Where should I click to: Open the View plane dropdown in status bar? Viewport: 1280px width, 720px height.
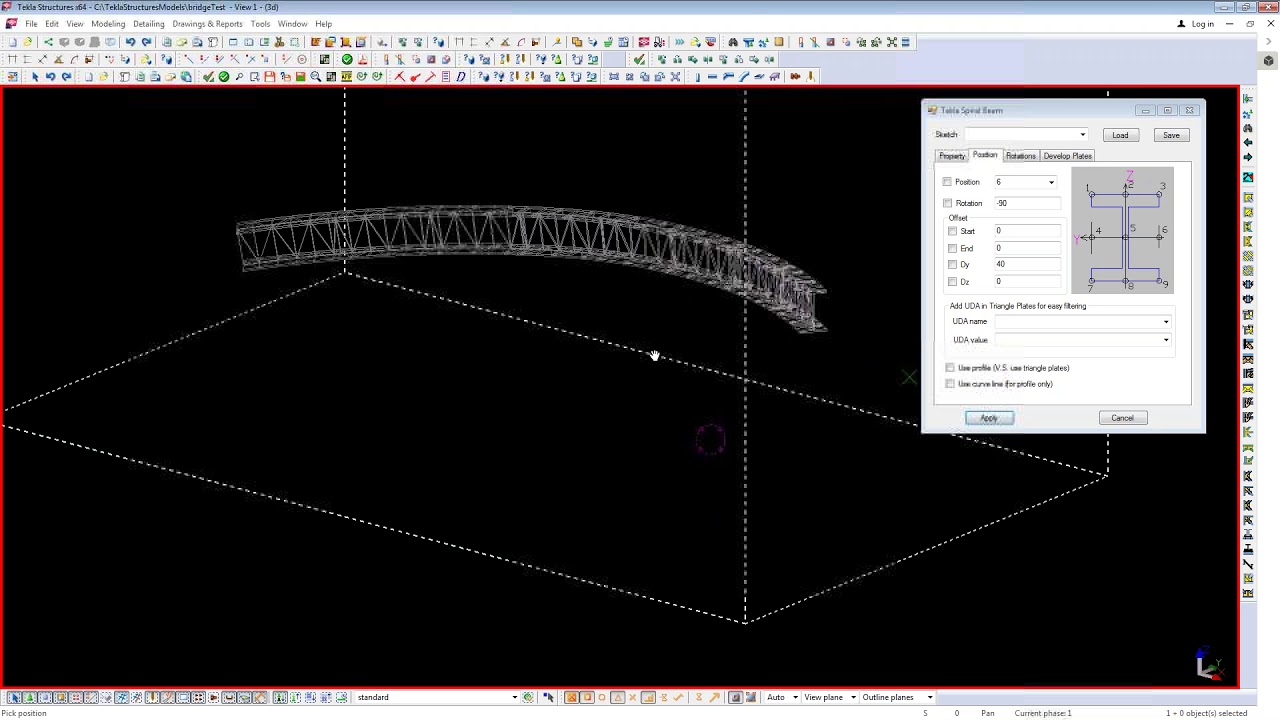coord(852,697)
